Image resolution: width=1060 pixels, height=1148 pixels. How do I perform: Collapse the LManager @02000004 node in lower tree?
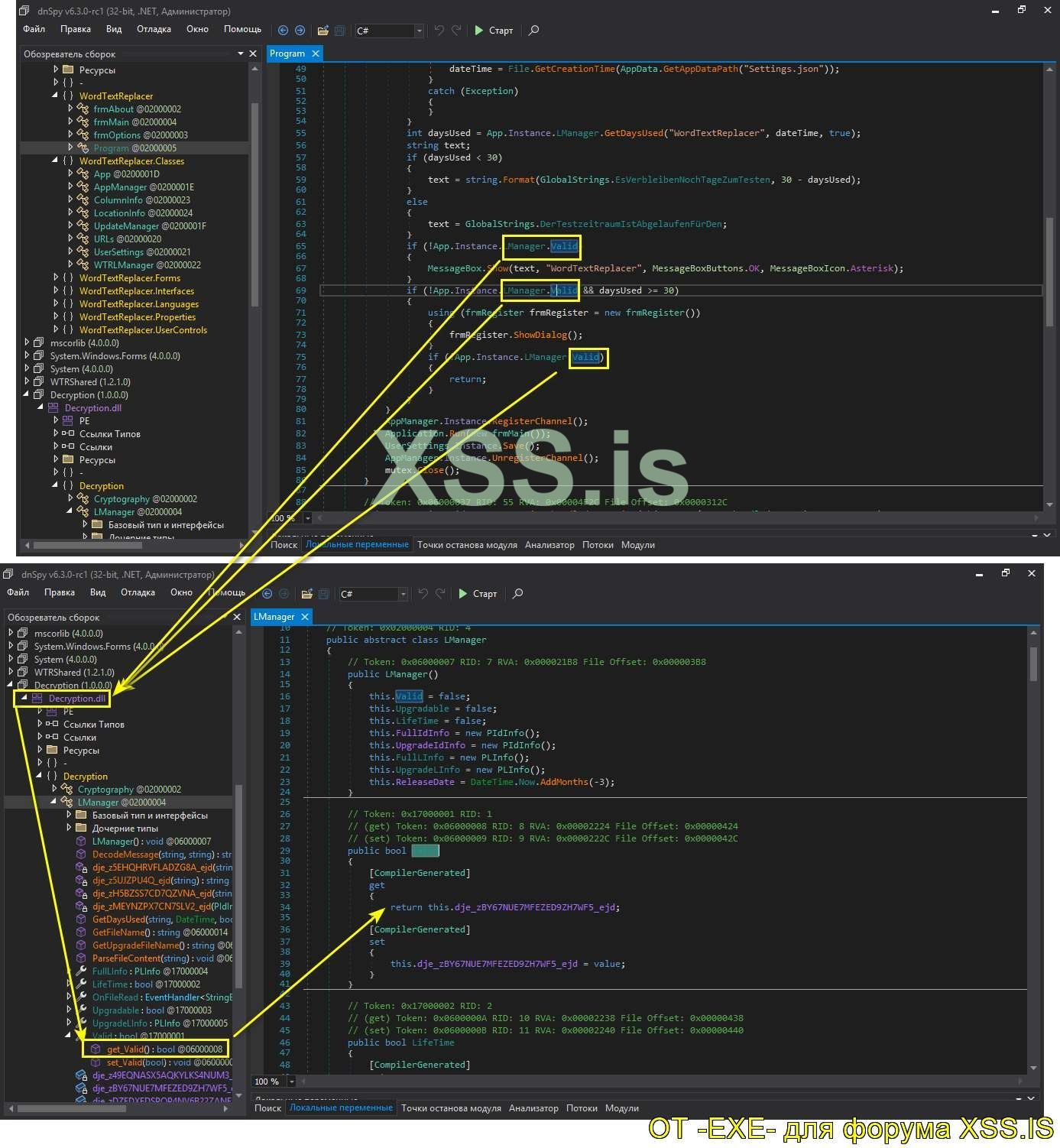(x=54, y=803)
